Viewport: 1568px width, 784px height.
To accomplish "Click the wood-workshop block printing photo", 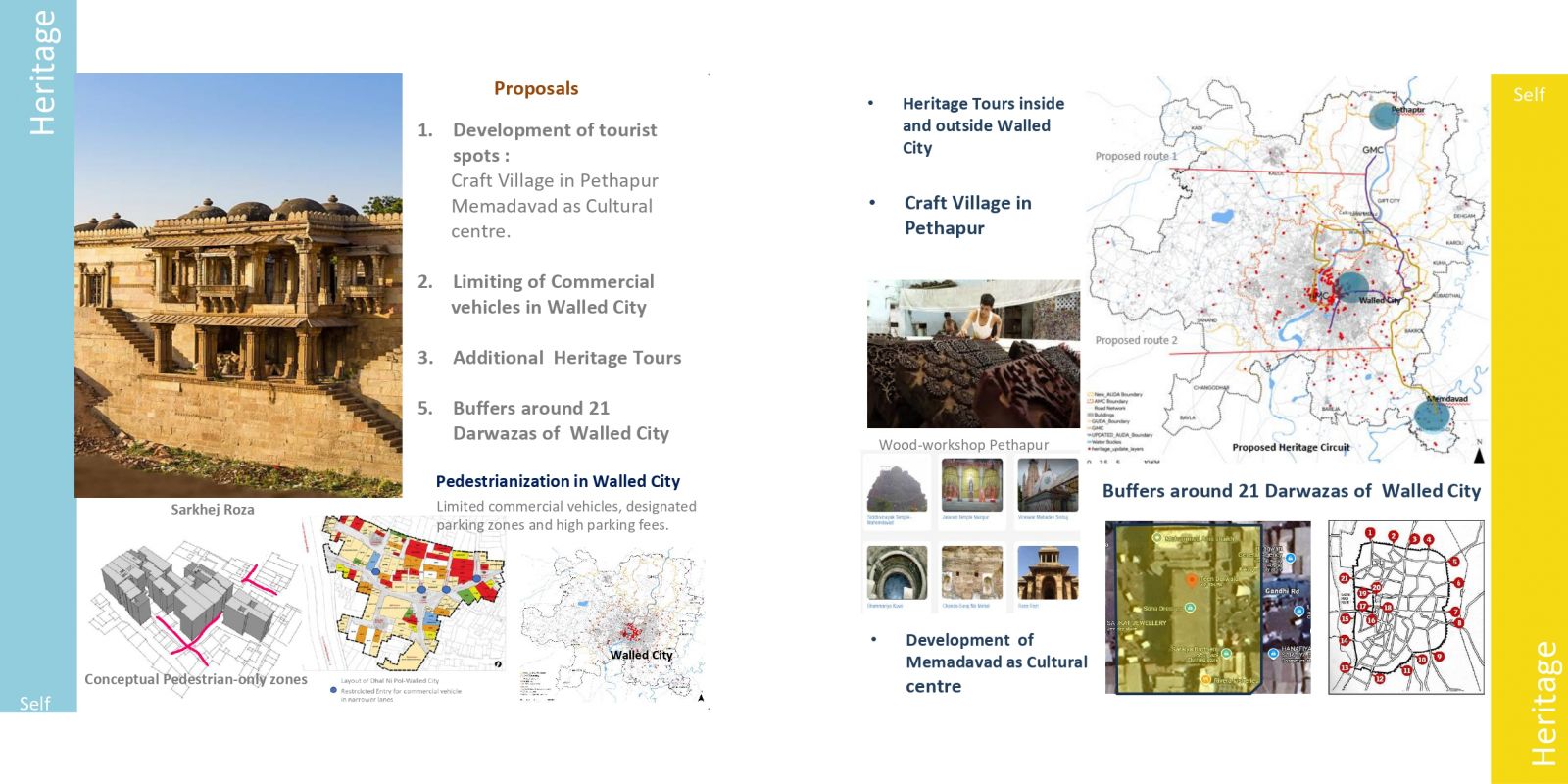I will 973,354.
